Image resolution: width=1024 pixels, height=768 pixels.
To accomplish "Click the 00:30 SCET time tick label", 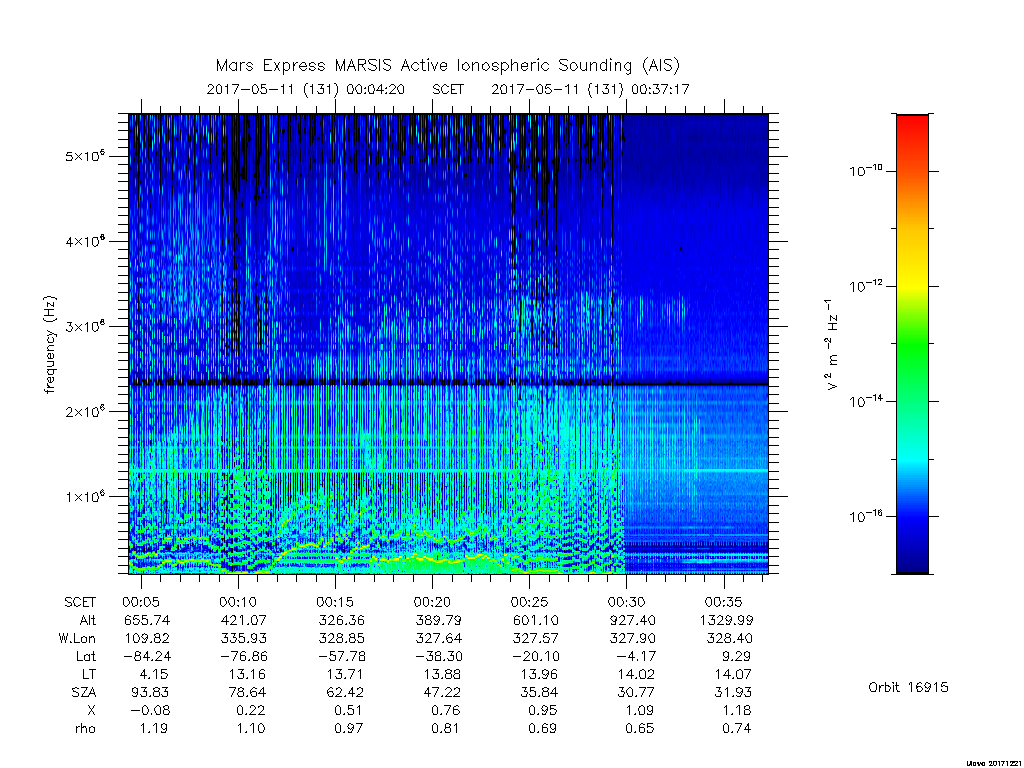I will coord(626,602).
